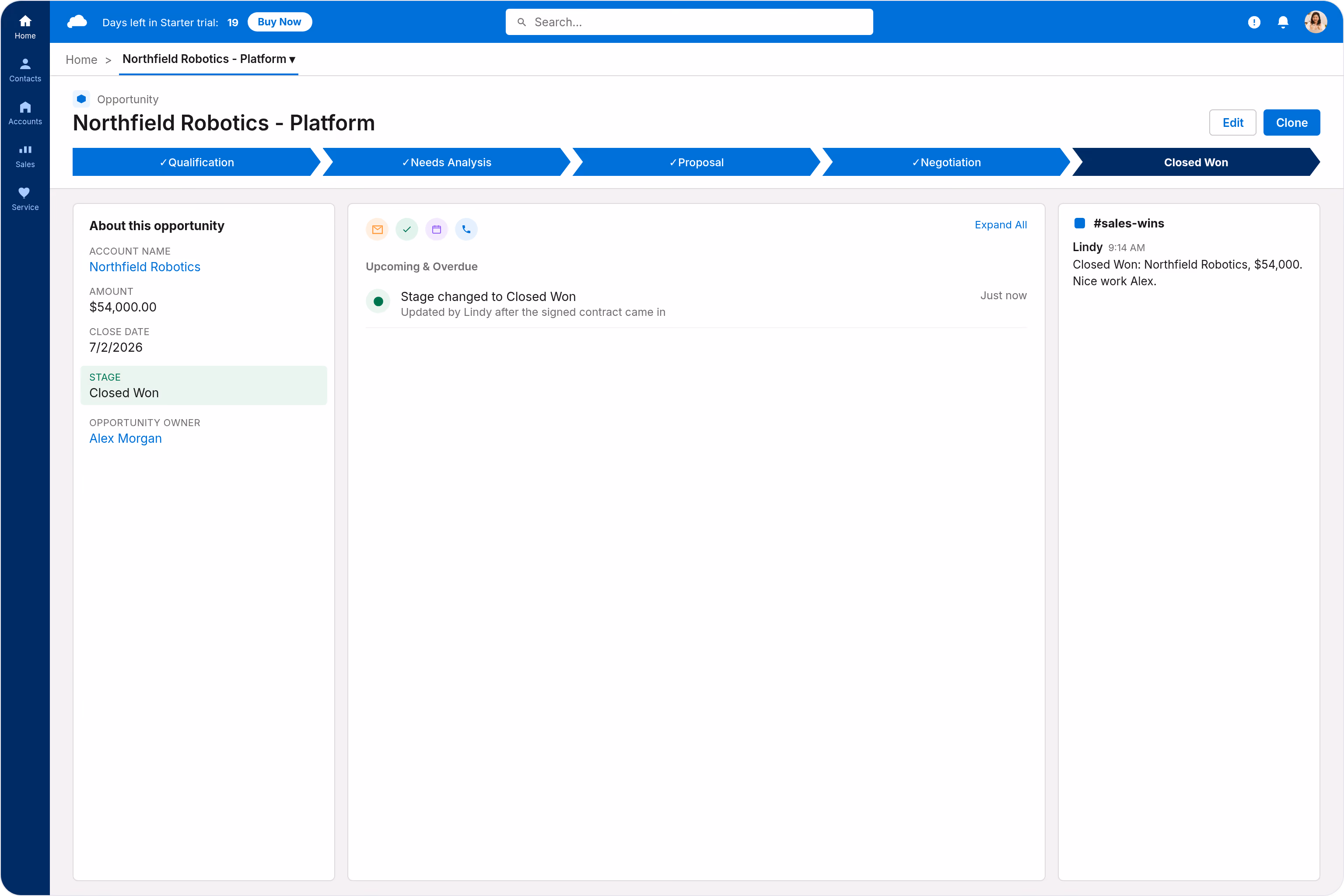Image resolution: width=1344 pixels, height=896 pixels.
Task: Select the Closed Won stage
Action: 1196,162
